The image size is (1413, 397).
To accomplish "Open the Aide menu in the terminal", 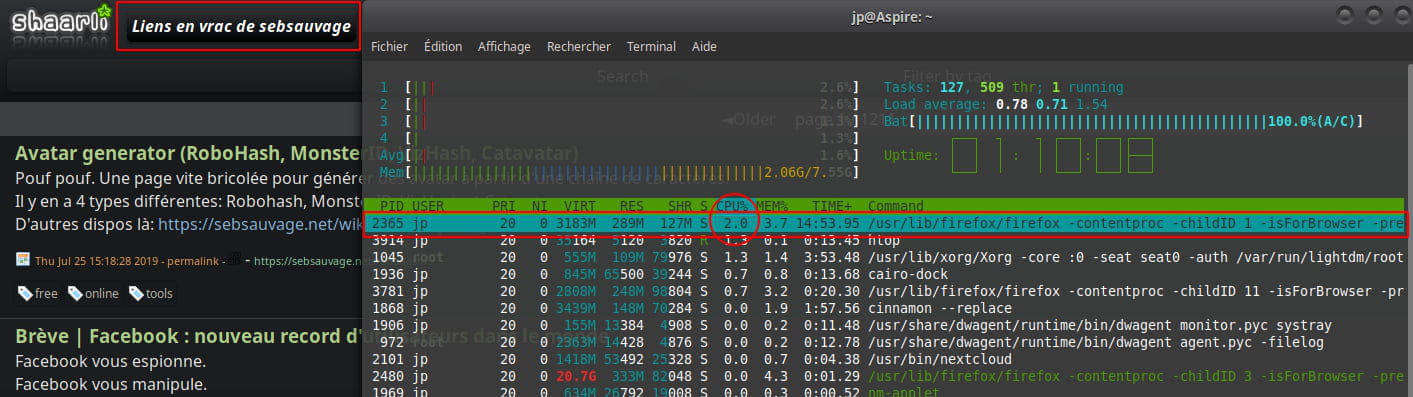I will pos(705,46).
